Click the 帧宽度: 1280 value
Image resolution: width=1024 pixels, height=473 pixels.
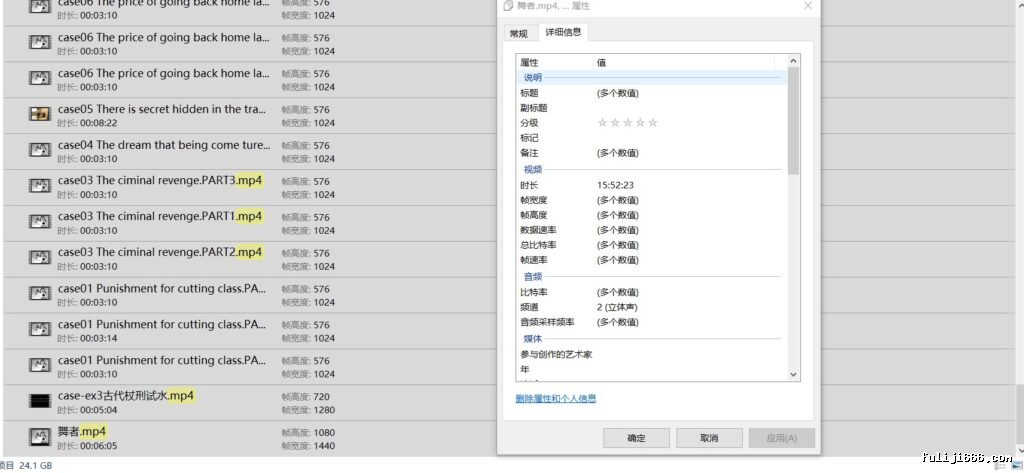pos(324,410)
